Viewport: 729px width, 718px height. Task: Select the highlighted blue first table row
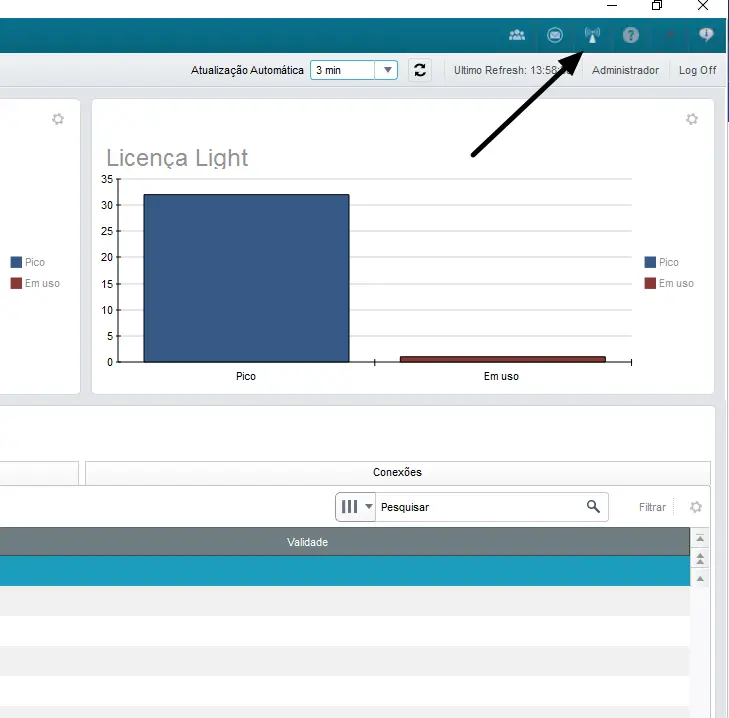[x=340, y=570]
